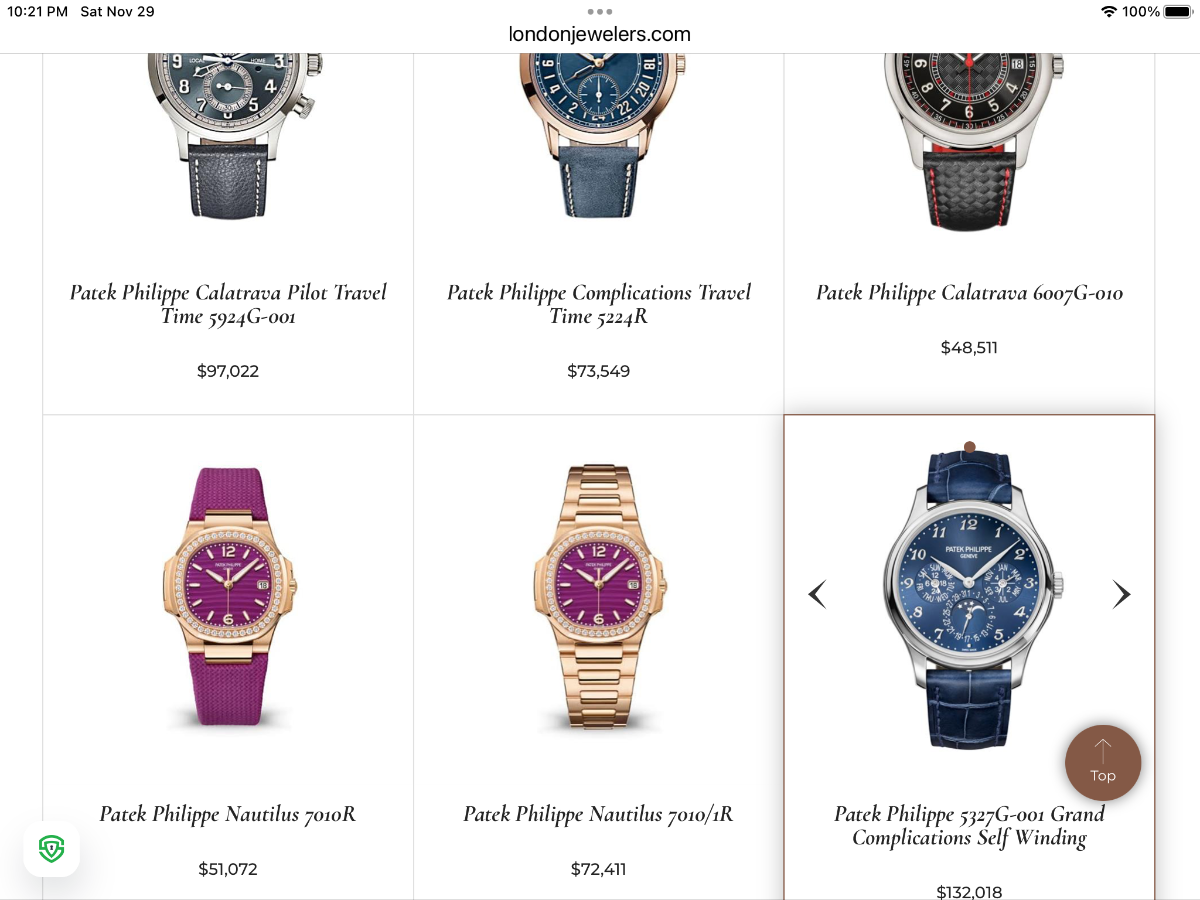1200x900 pixels.
Task: Tap the Top scroll-up button
Action: [1103, 763]
